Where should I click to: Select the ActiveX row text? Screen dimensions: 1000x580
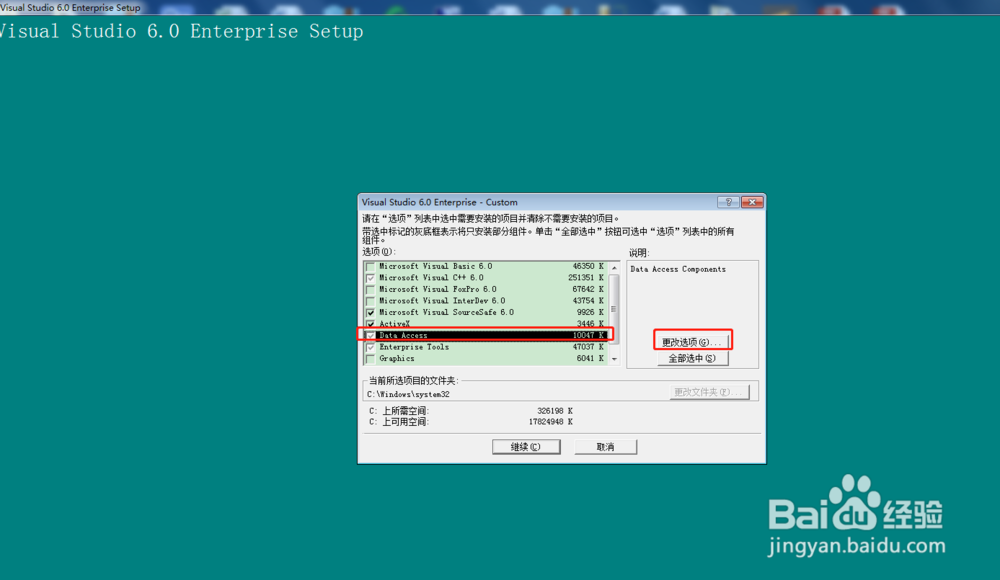tap(395, 324)
